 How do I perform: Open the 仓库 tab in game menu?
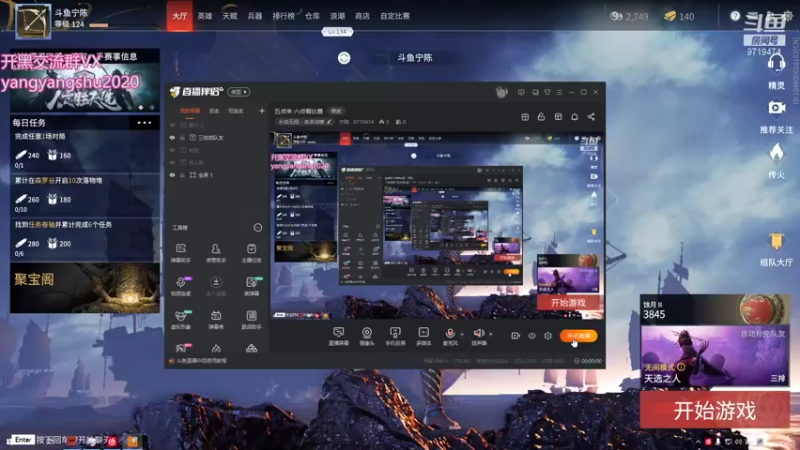coord(312,16)
